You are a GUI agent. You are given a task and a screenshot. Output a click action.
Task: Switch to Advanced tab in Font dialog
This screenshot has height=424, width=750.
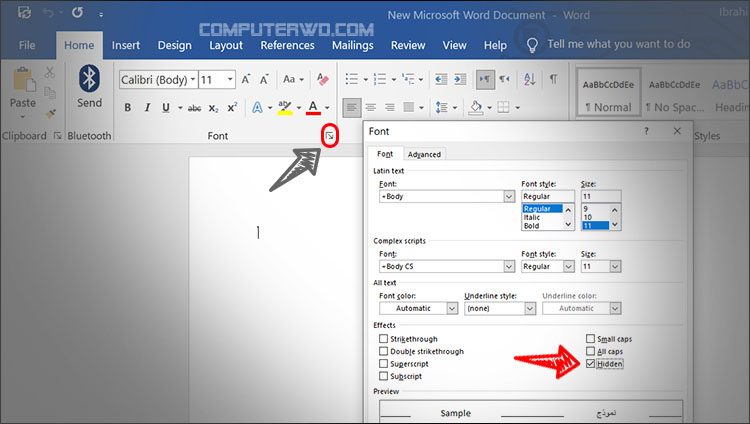click(x=424, y=154)
